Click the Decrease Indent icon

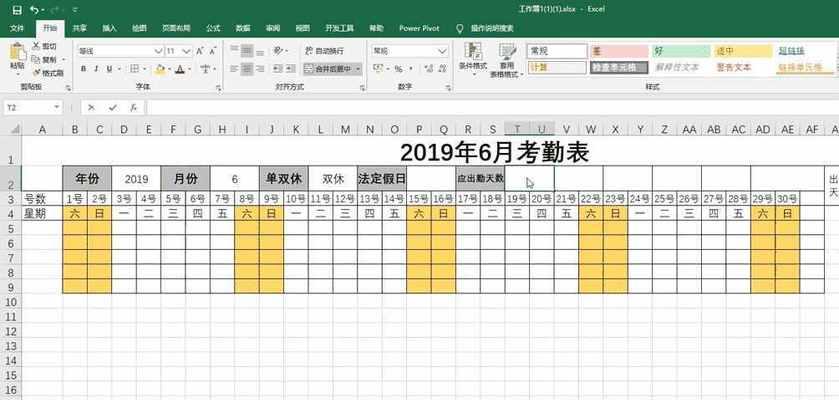(278, 69)
